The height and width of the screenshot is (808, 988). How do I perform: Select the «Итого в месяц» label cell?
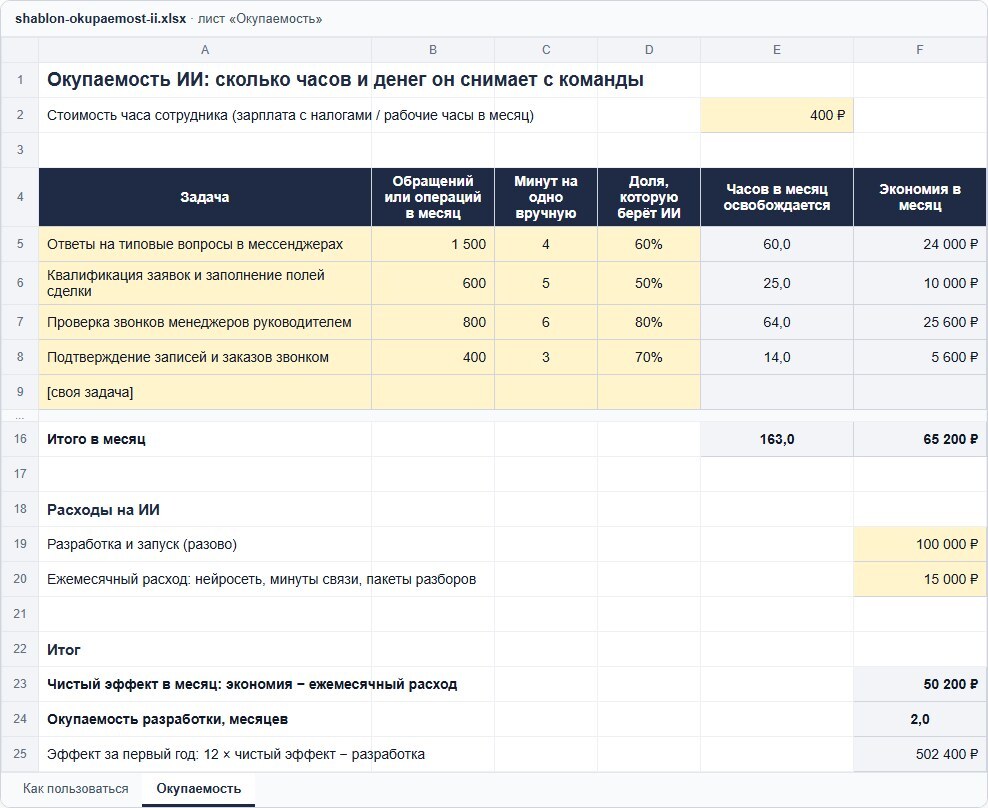click(x=205, y=439)
